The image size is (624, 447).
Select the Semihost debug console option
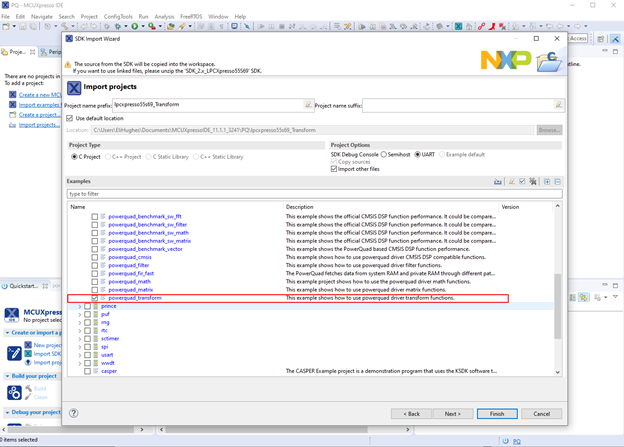(384, 154)
